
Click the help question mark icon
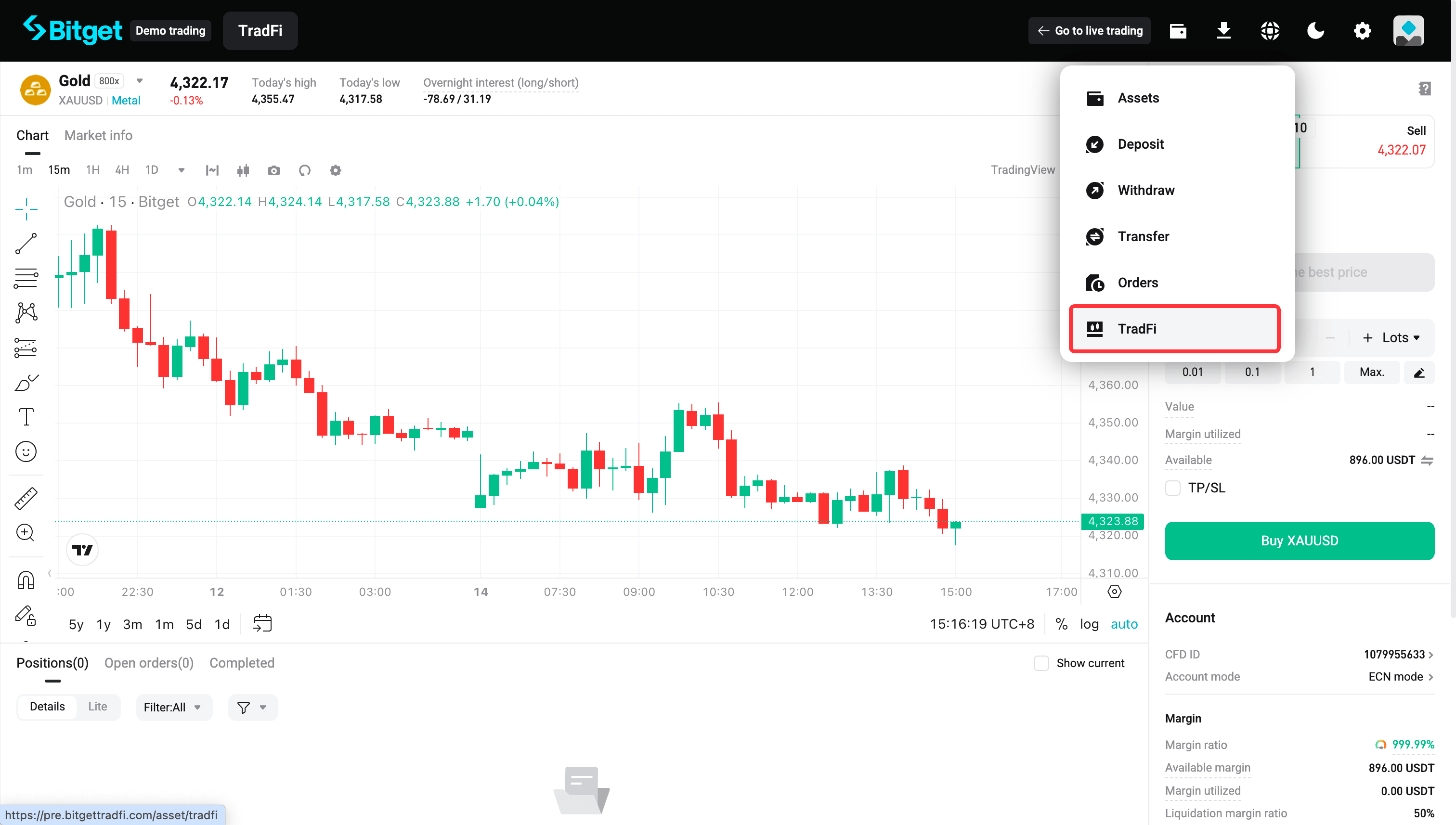tap(1425, 89)
